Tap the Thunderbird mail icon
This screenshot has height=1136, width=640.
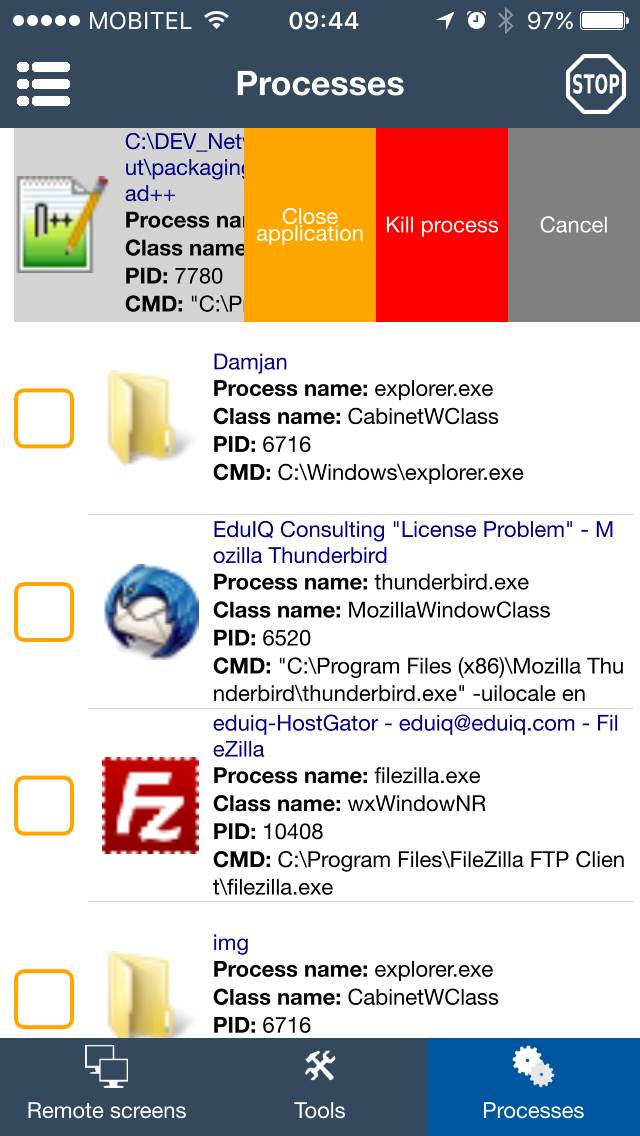tap(150, 611)
